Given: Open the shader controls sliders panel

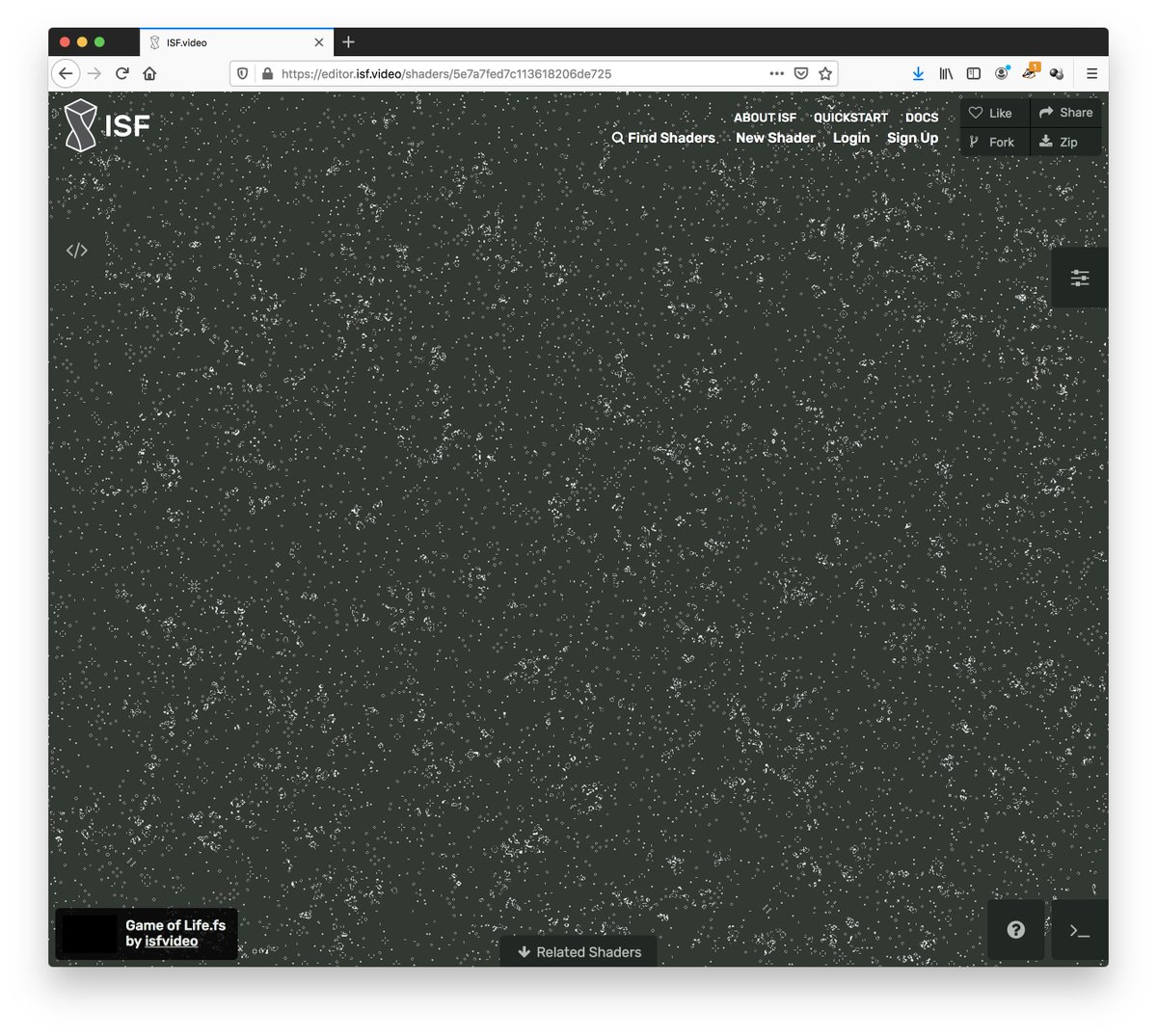Looking at the screenshot, I should (1080, 278).
